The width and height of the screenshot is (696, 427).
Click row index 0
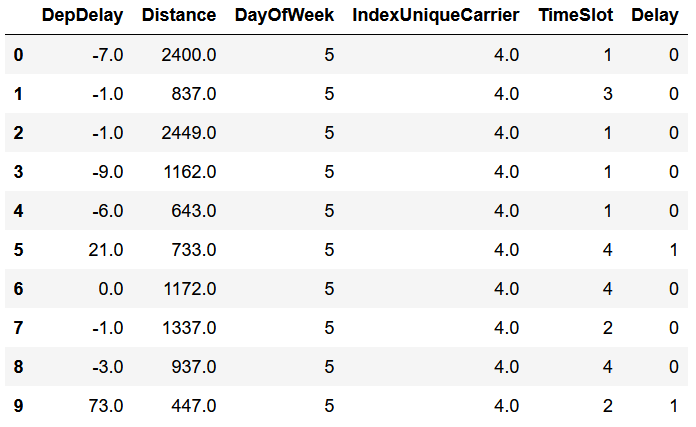[18, 55]
